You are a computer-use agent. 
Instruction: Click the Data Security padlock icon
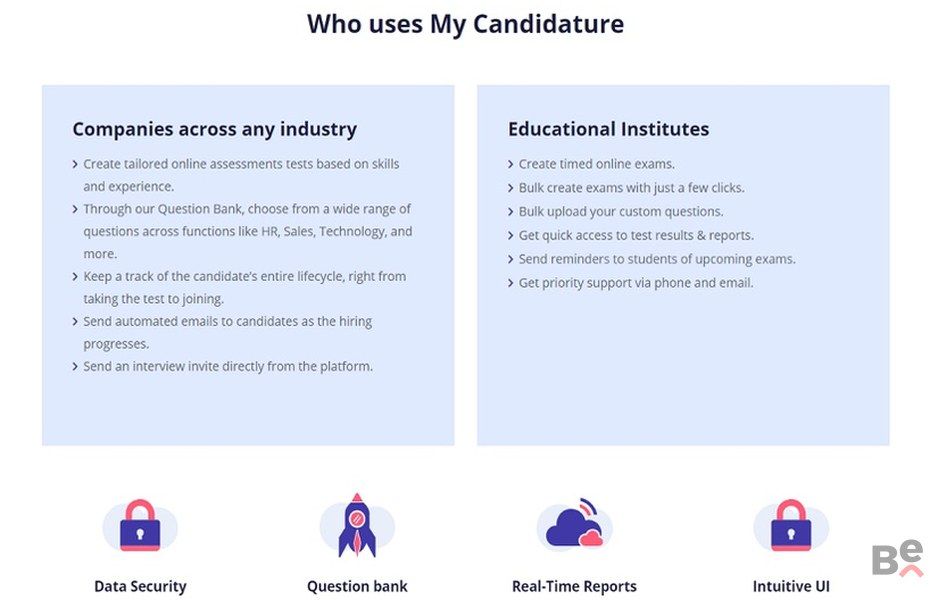140,526
